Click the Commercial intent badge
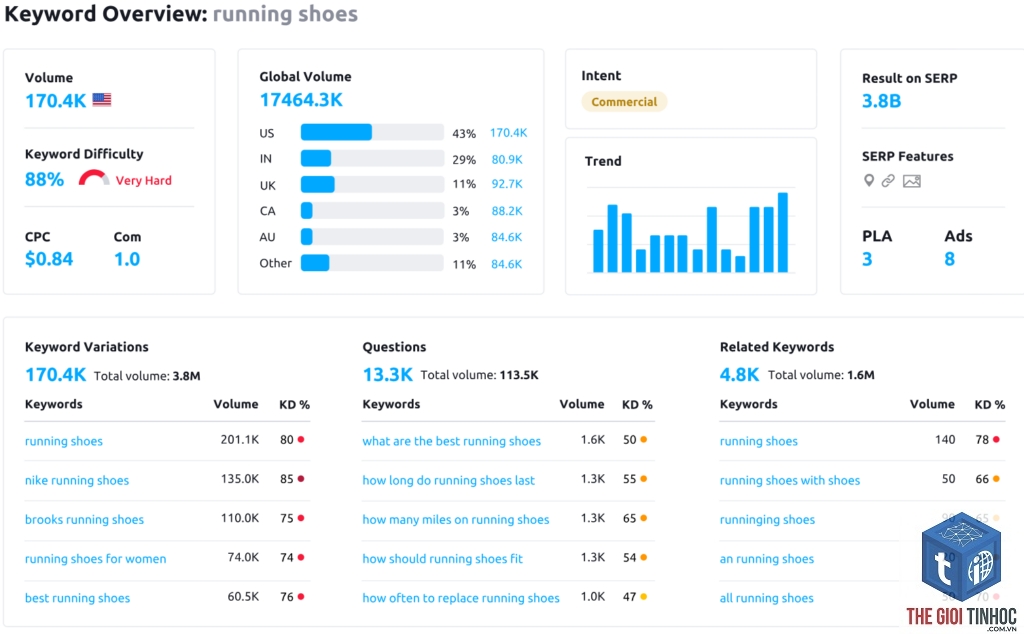 click(624, 102)
